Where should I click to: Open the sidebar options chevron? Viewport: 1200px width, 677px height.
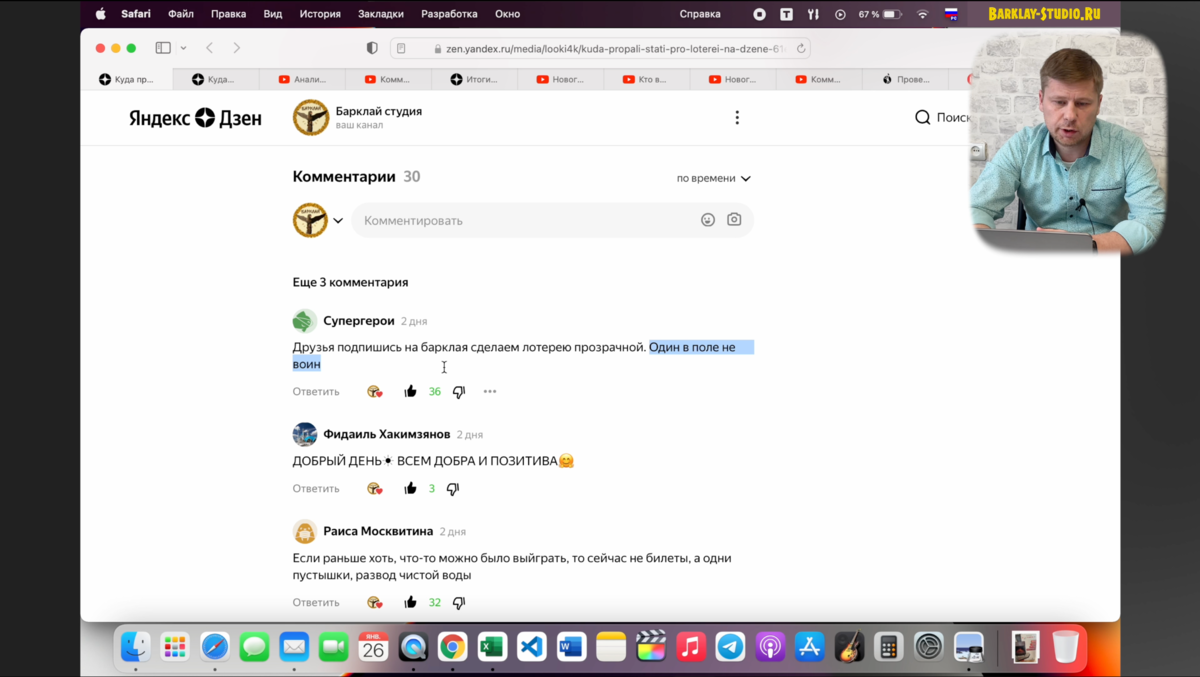(x=183, y=48)
